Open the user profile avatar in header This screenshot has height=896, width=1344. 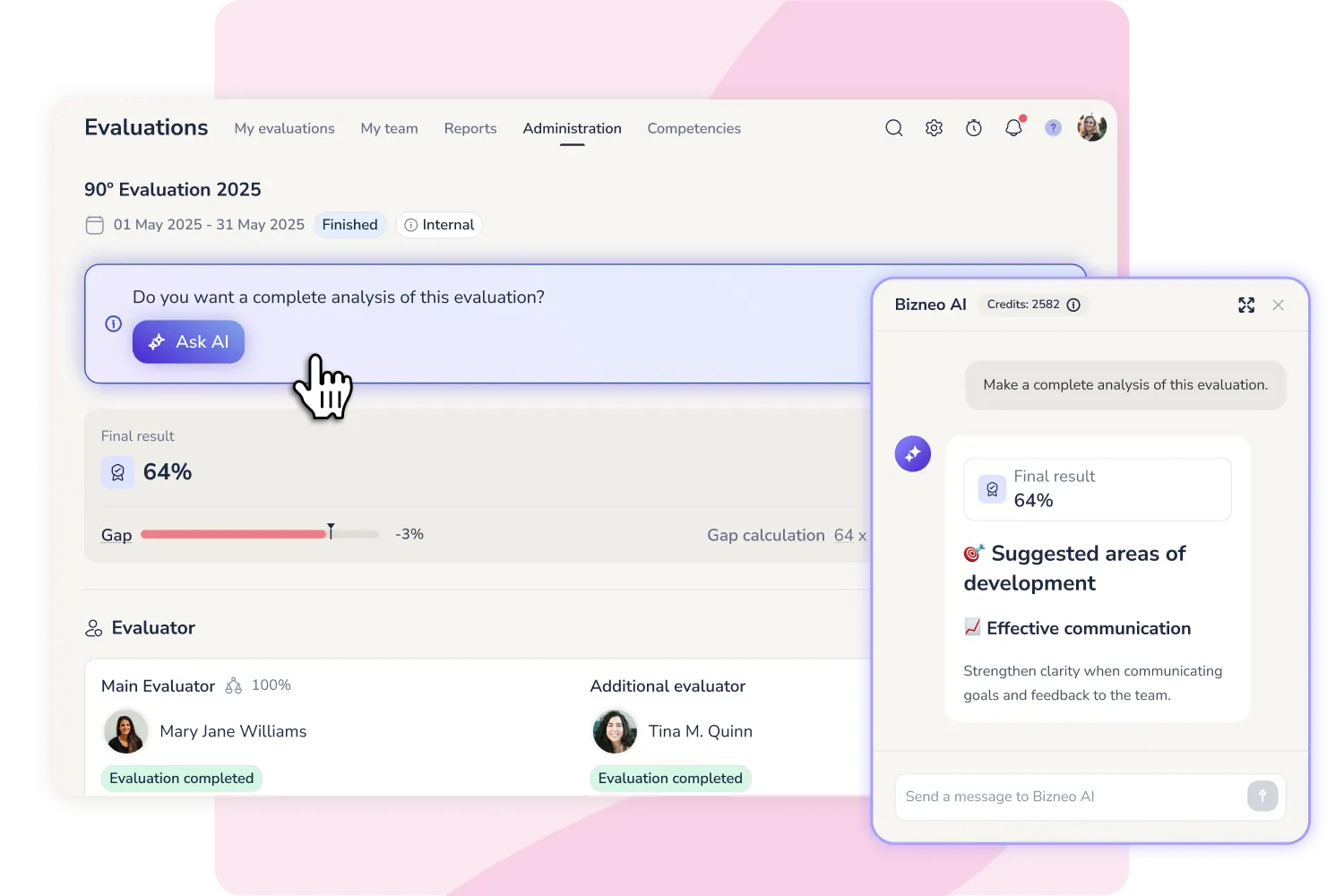click(1091, 127)
